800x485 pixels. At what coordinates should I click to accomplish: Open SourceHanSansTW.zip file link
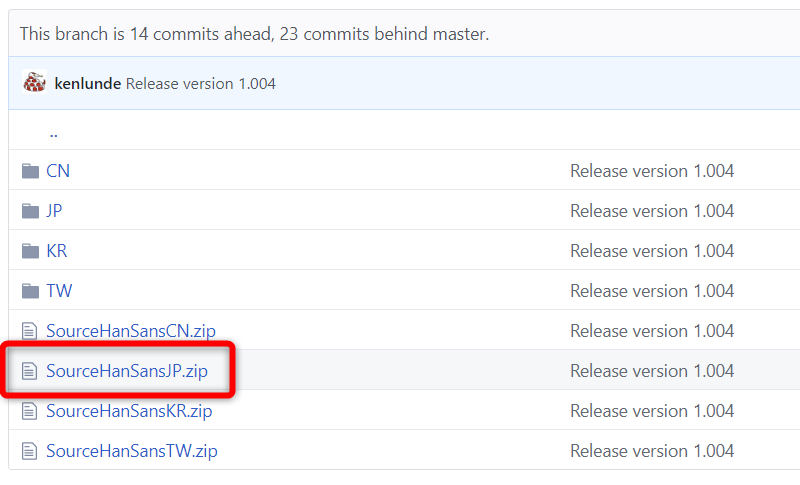[x=132, y=451]
